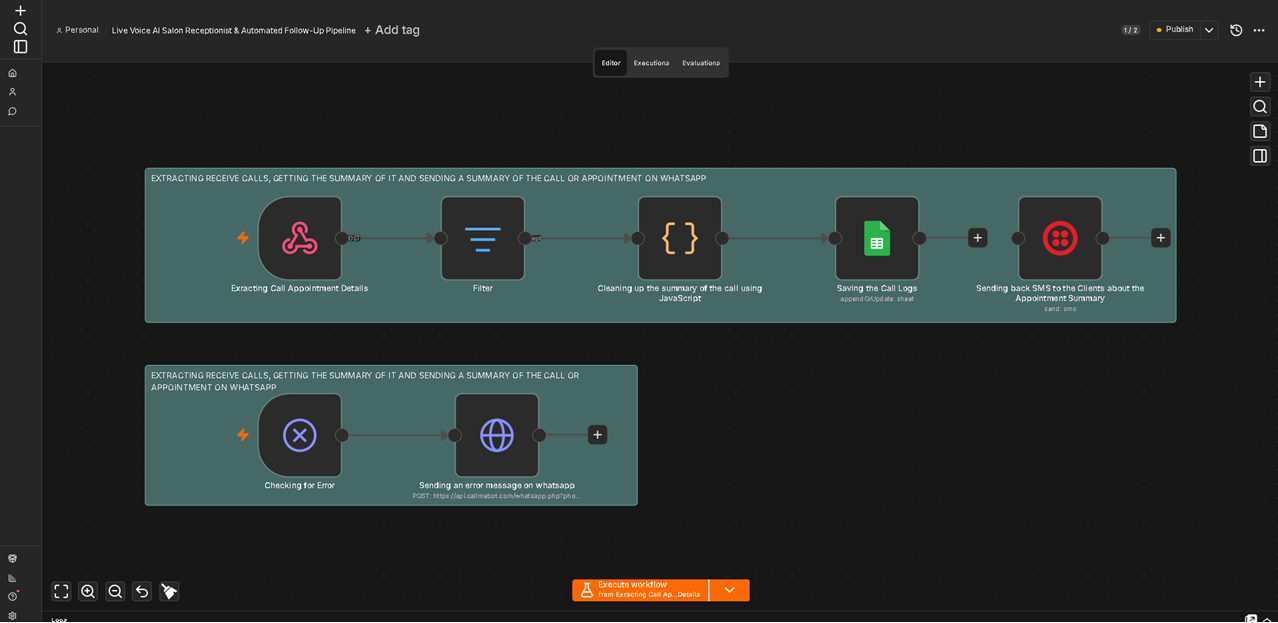Screen dimensions: 1278x623
Task: Select the Saving the Call Logs sheets node
Action: [877, 238]
